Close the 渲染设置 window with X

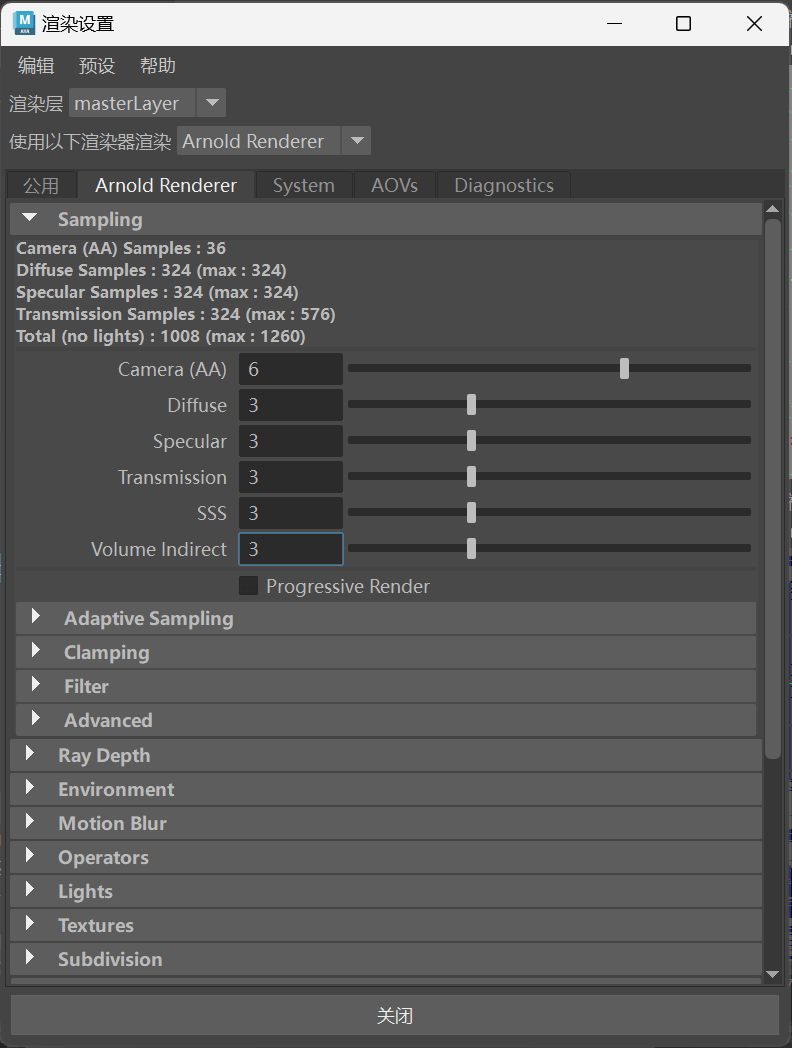[754, 23]
